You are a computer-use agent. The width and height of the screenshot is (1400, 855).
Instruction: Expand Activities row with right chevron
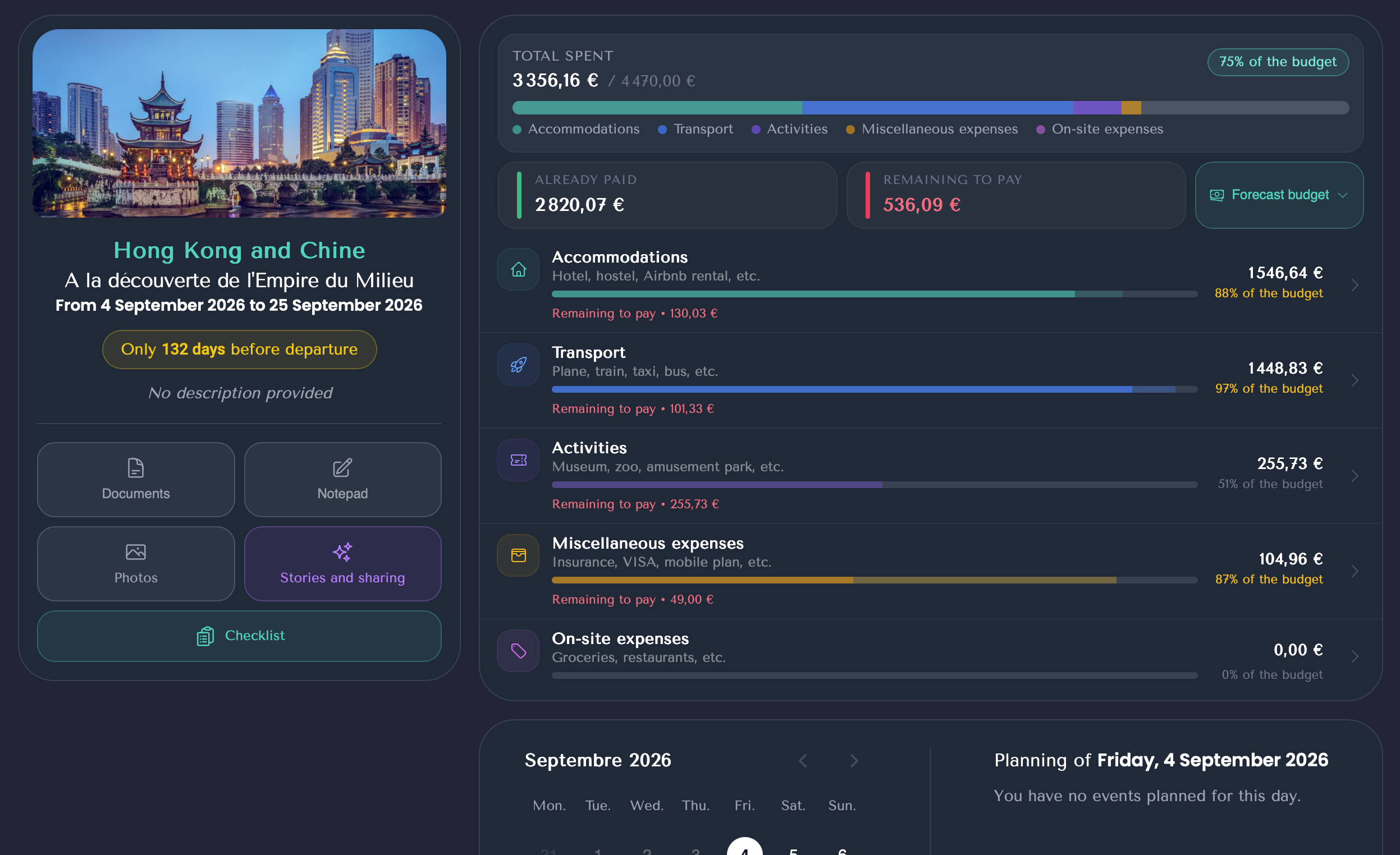tap(1355, 476)
